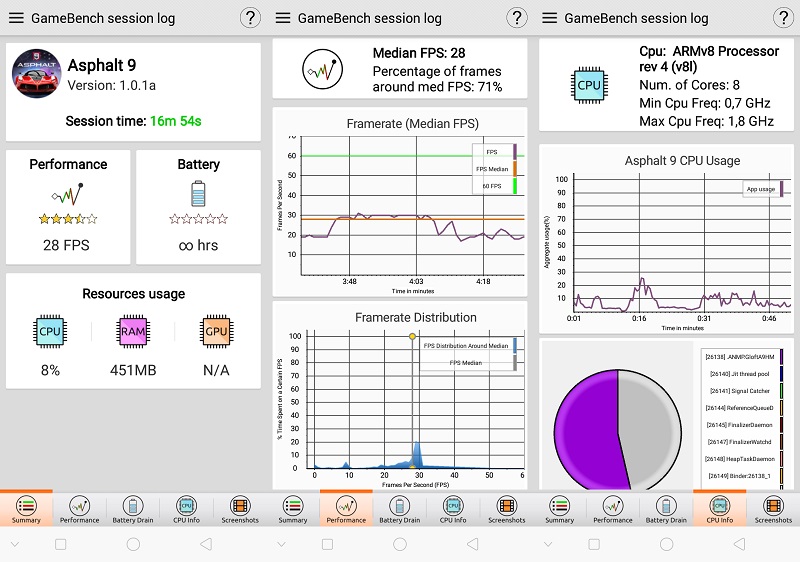ARMv8 Processor screen: open Battery Drain tab
This screenshot has height=562, width=800.
[x=666, y=509]
